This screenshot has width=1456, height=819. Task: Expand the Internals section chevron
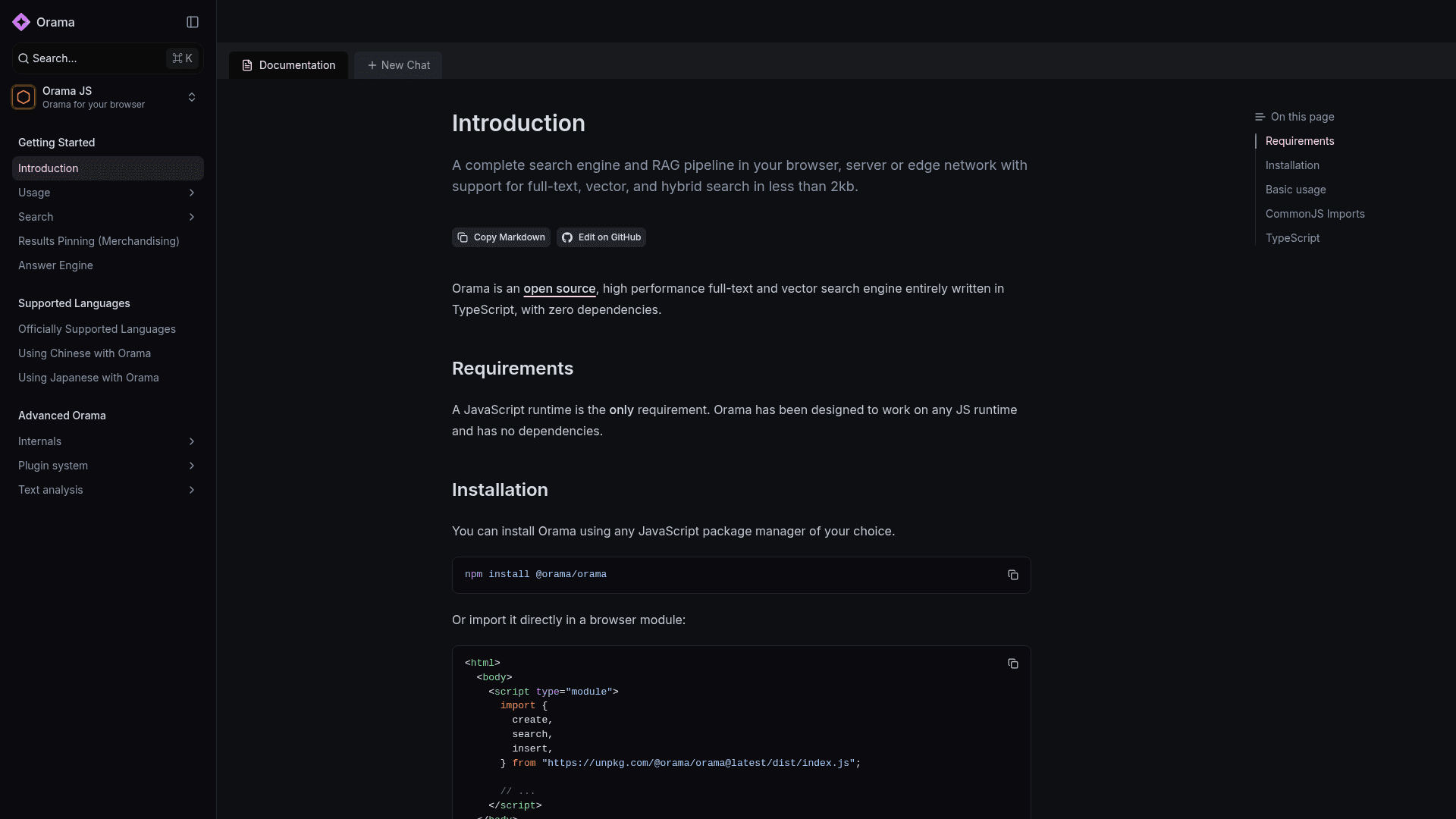[x=192, y=441]
